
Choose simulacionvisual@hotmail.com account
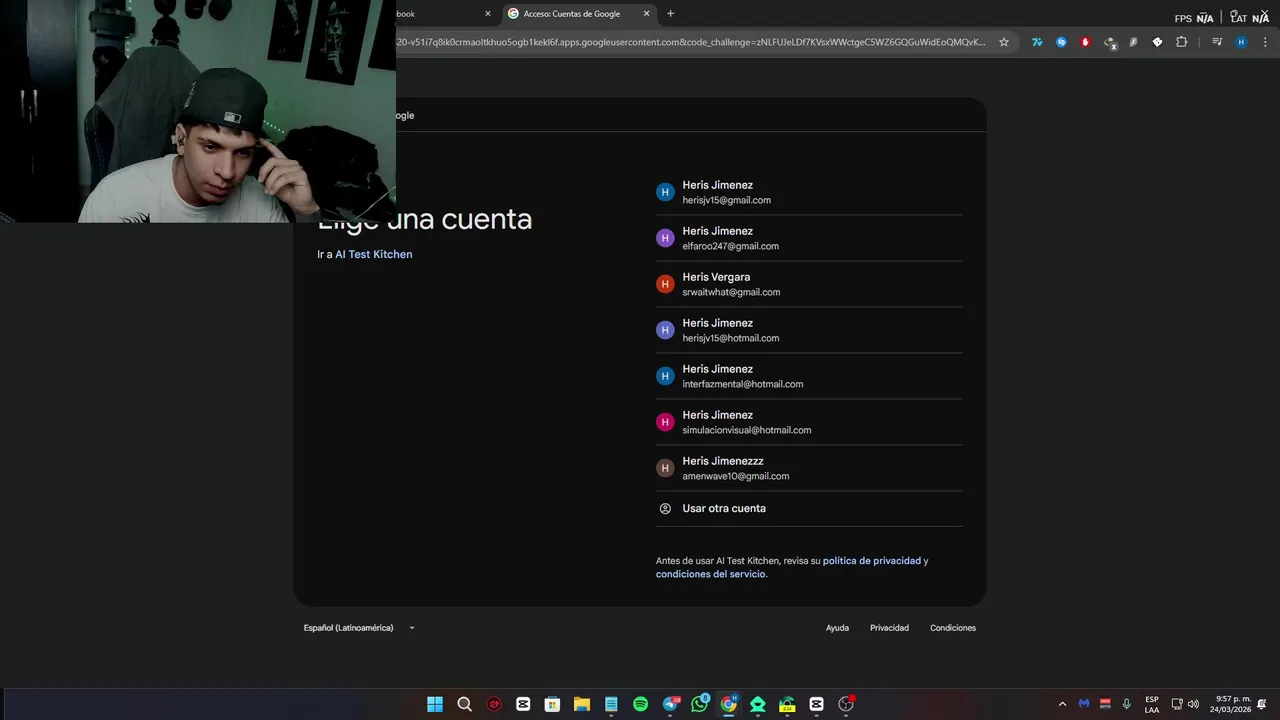tap(809, 422)
